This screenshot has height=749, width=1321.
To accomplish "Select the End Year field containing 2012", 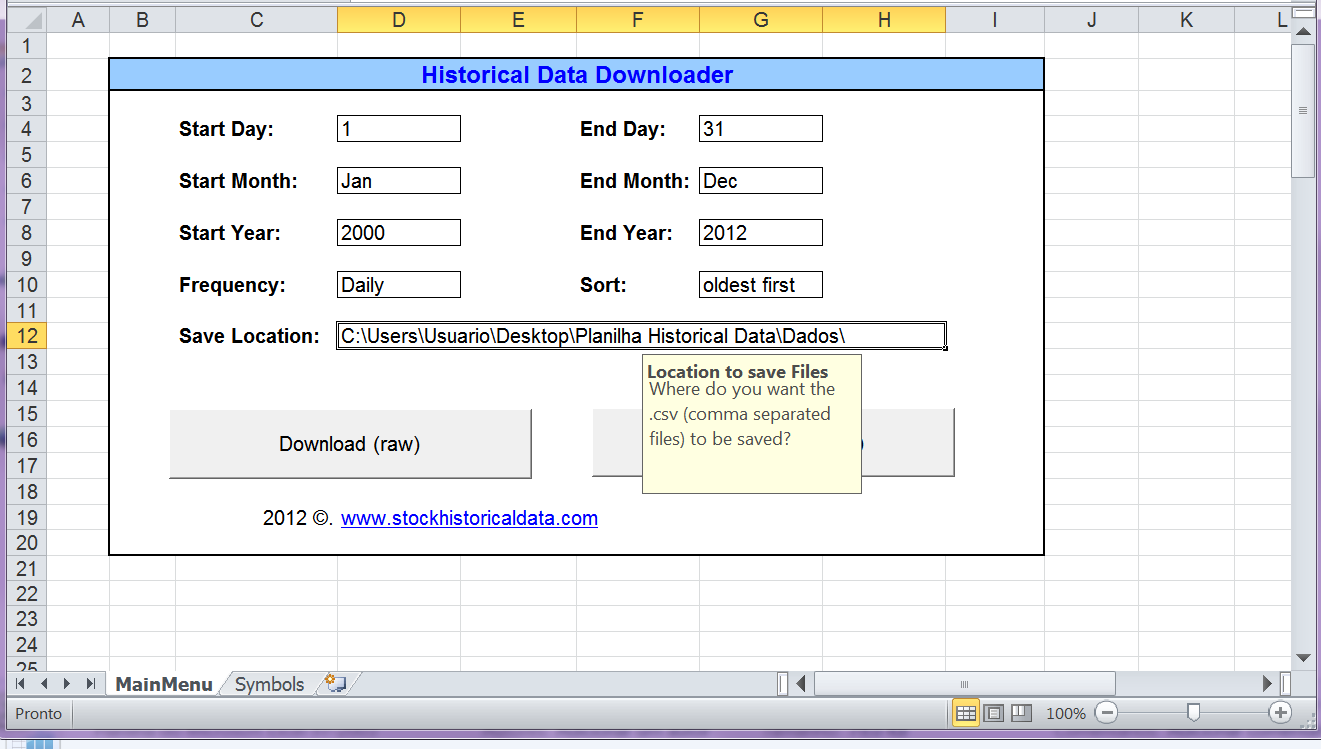I will point(761,232).
